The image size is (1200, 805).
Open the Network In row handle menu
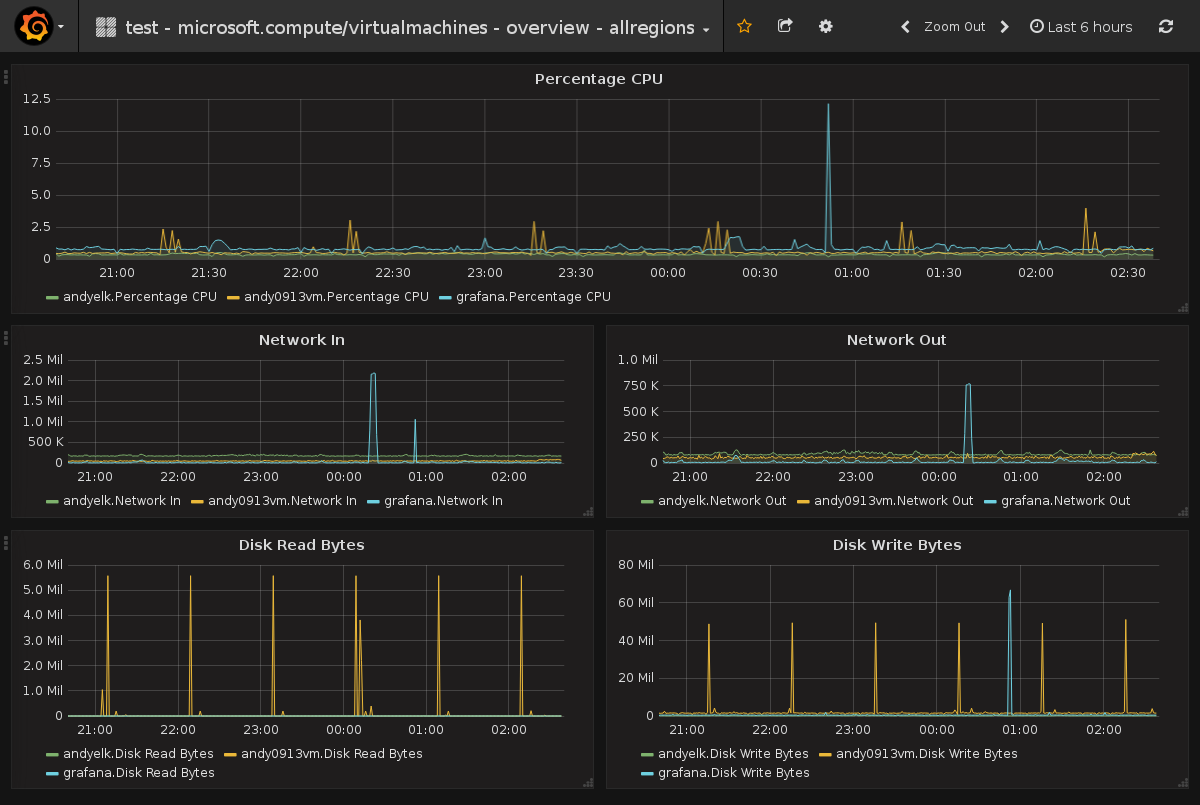pos(6,337)
